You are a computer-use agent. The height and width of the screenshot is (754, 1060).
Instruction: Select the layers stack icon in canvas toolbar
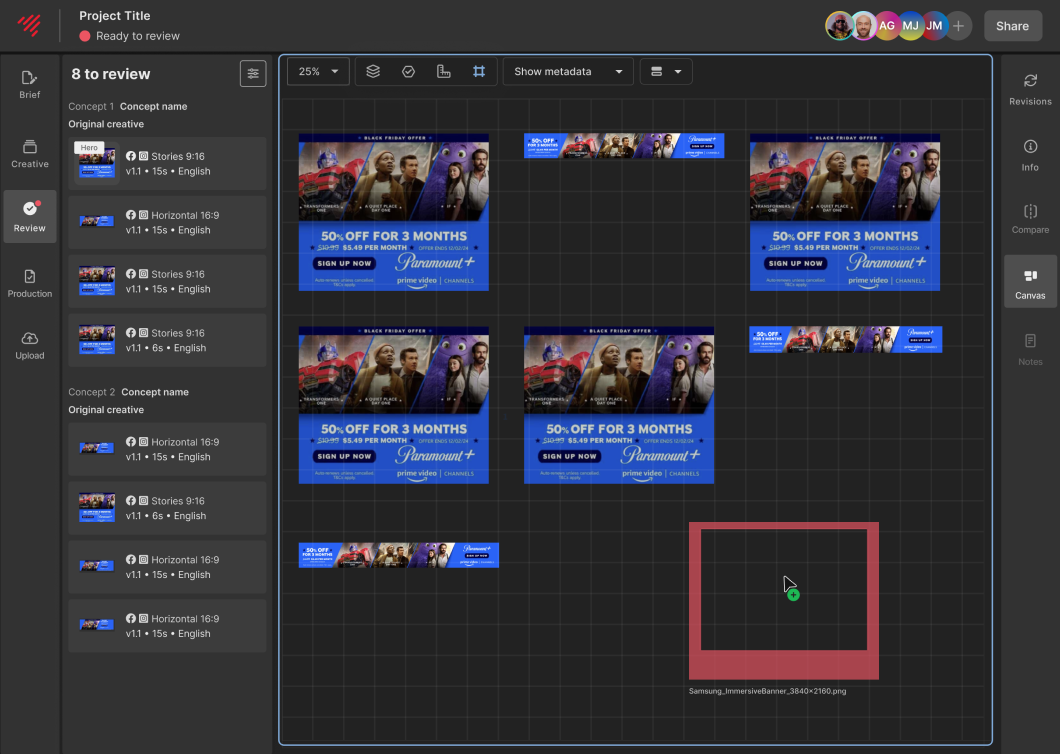point(373,72)
